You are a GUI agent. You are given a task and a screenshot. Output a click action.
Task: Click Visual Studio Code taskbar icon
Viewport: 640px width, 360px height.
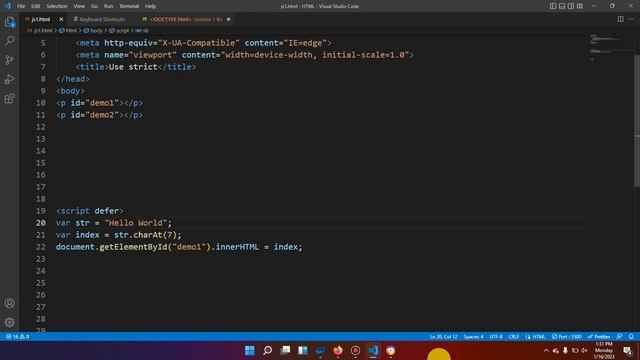pyautogui.click(x=373, y=350)
